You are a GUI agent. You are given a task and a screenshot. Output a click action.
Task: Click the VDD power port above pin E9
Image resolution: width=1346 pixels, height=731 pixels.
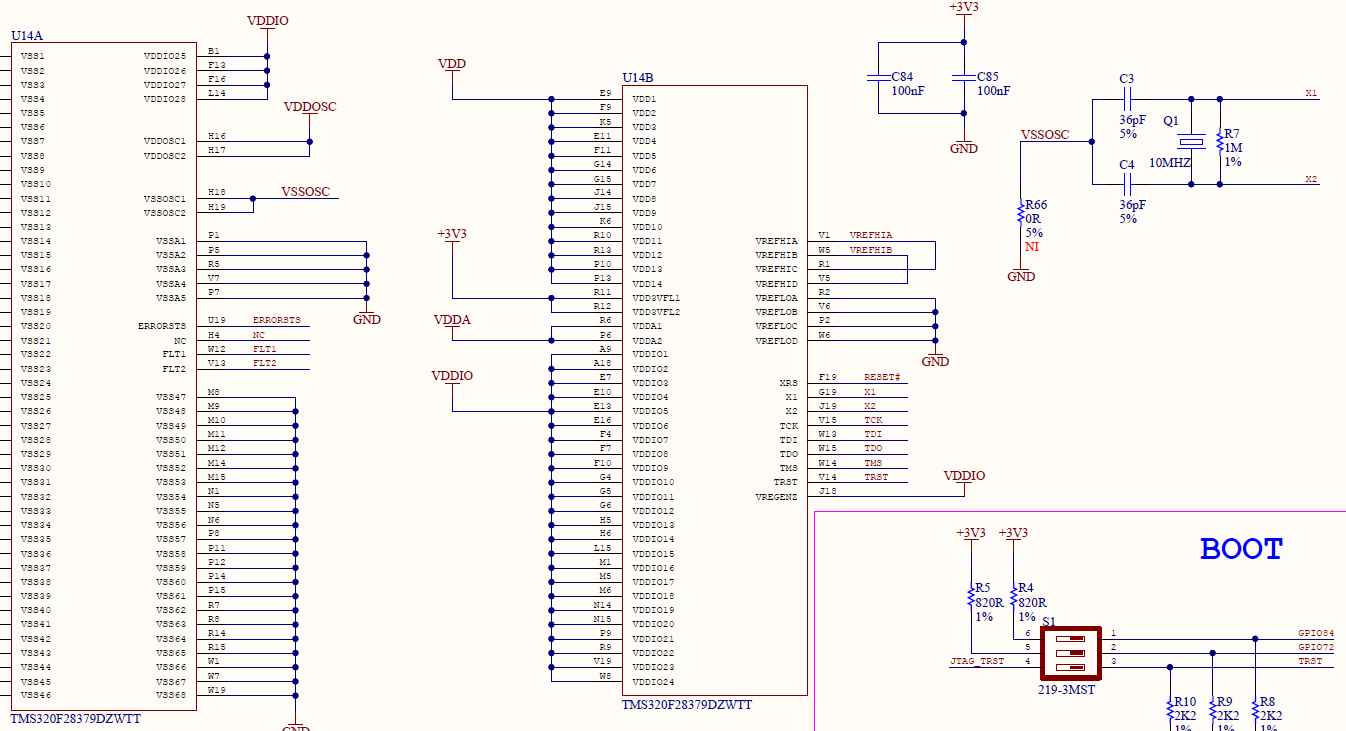pyautogui.click(x=452, y=64)
